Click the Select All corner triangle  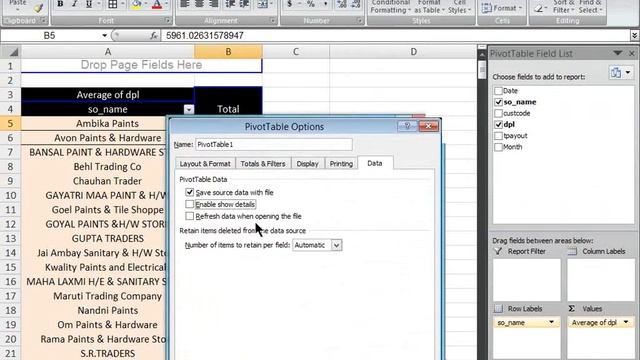point(13,52)
